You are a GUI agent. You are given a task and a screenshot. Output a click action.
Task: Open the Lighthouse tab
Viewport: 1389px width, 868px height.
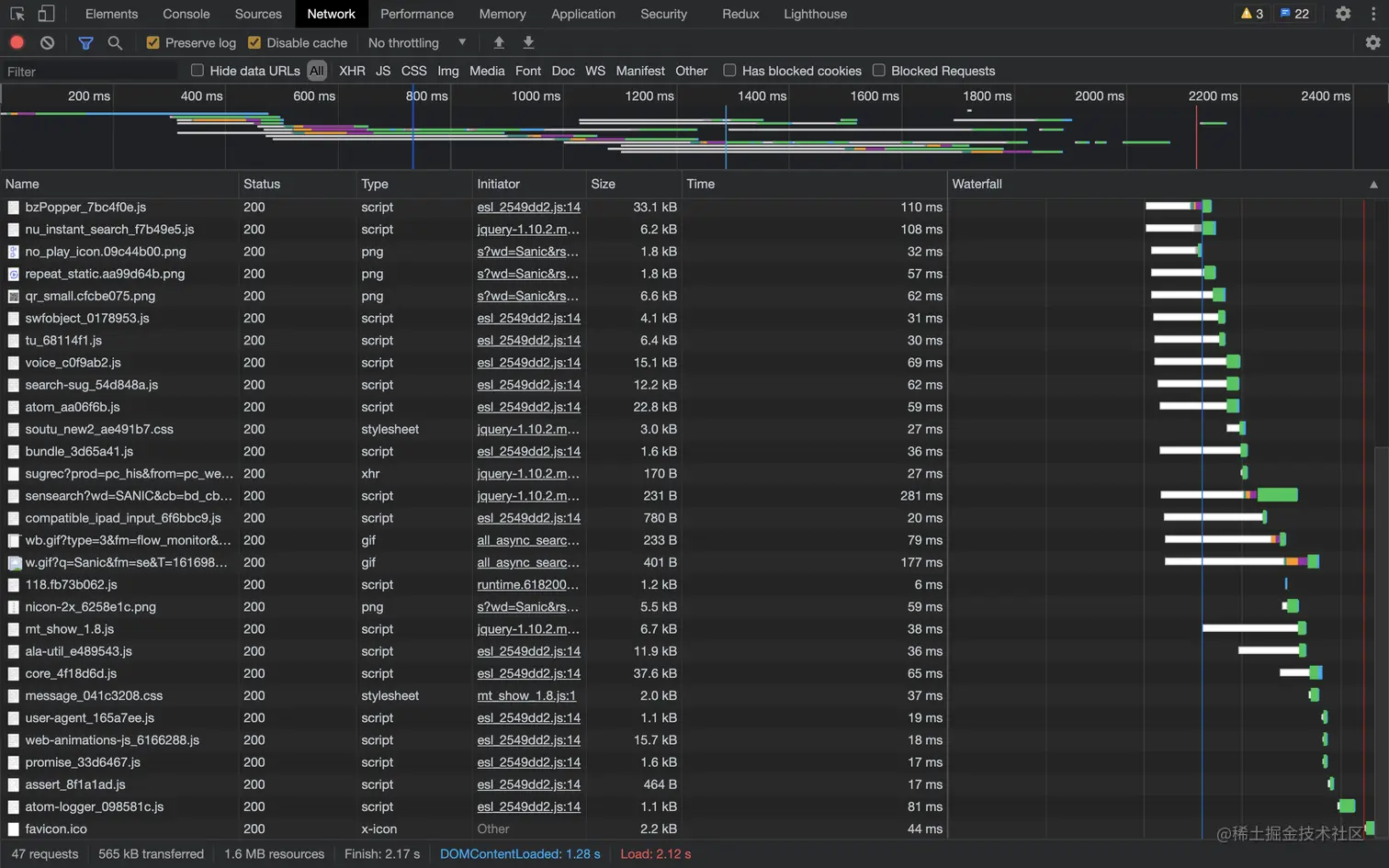pos(816,14)
